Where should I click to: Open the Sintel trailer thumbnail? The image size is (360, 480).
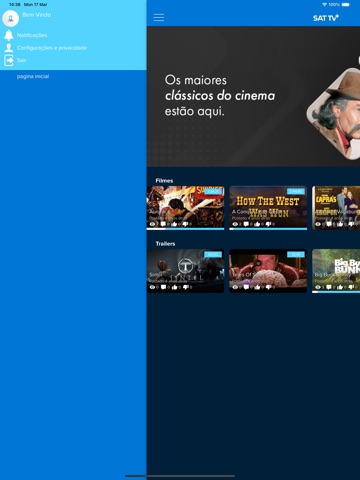coord(185,271)
